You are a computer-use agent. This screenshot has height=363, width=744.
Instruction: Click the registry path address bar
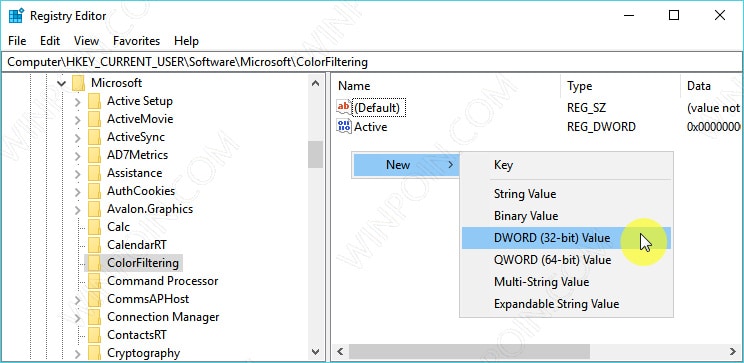pyautogui.click(x=372, y=62)
